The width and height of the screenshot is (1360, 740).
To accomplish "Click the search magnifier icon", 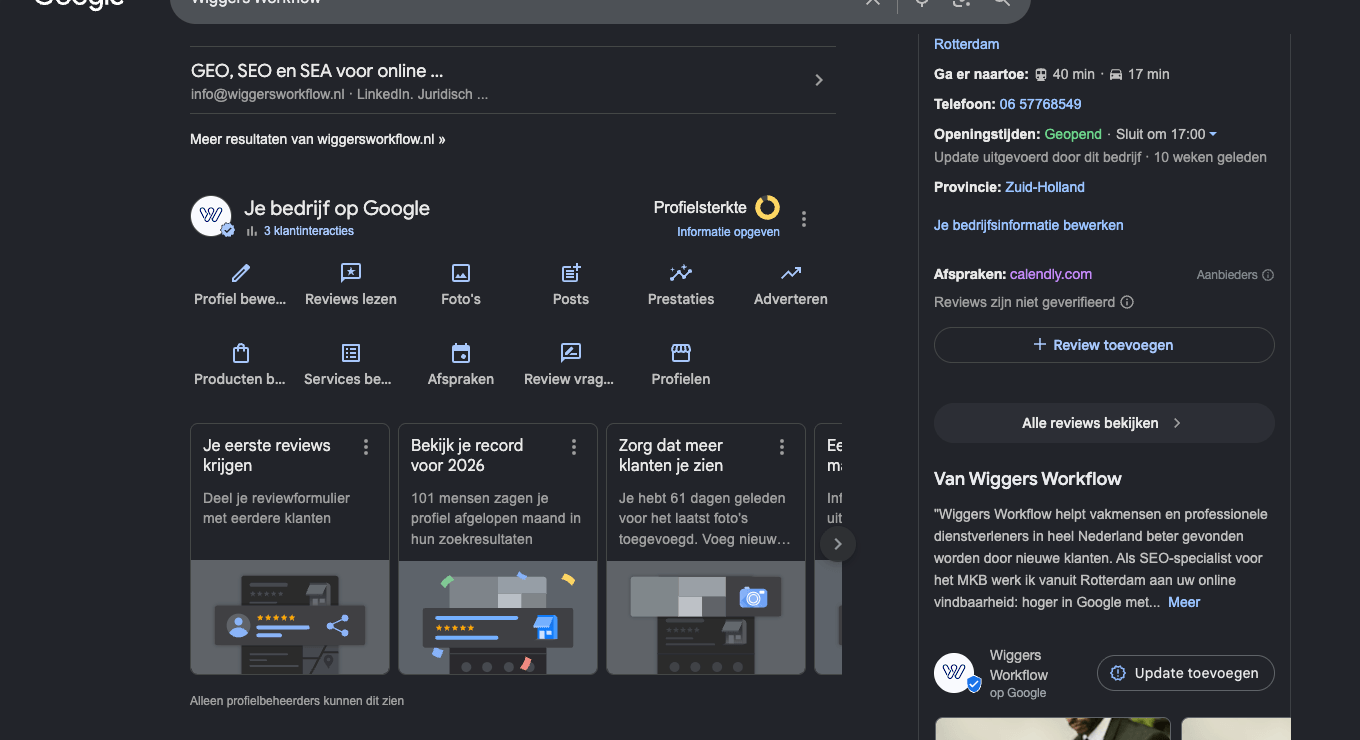I will 1001,2.
